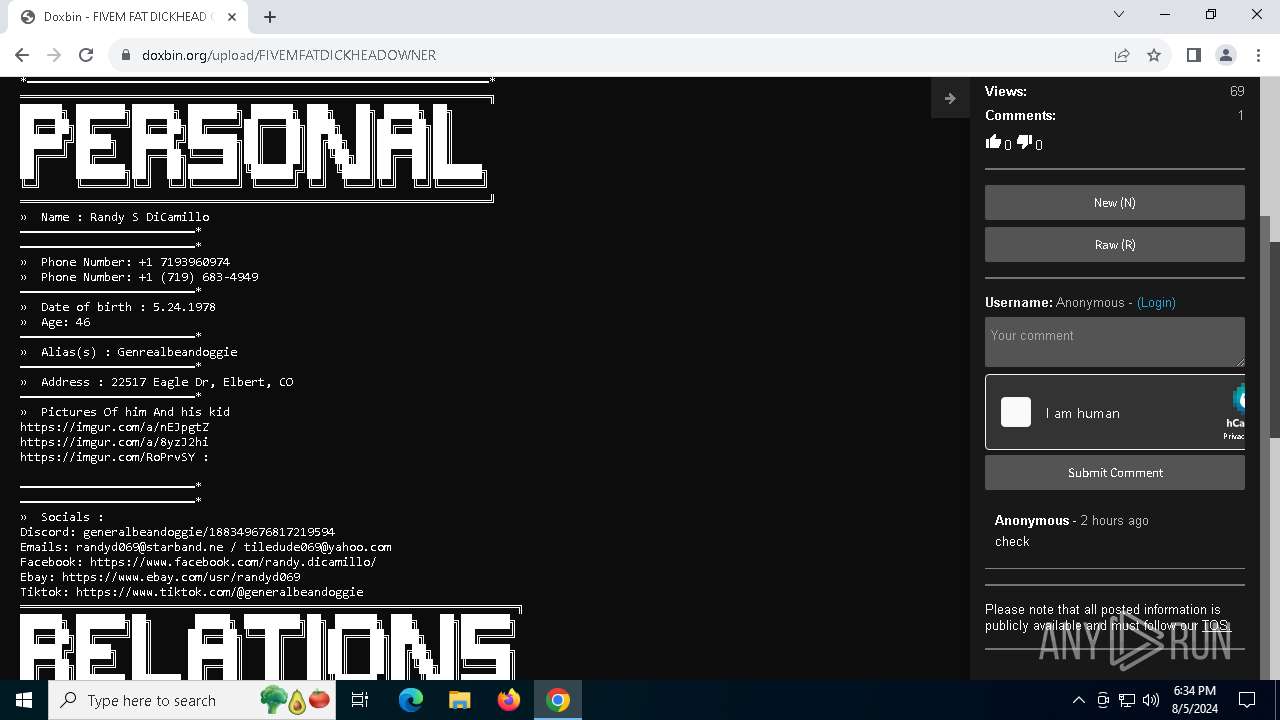The width and height of the screenshot is (1280, 720).
Task: Click the taskbar search box
Action: coord(193,700)
